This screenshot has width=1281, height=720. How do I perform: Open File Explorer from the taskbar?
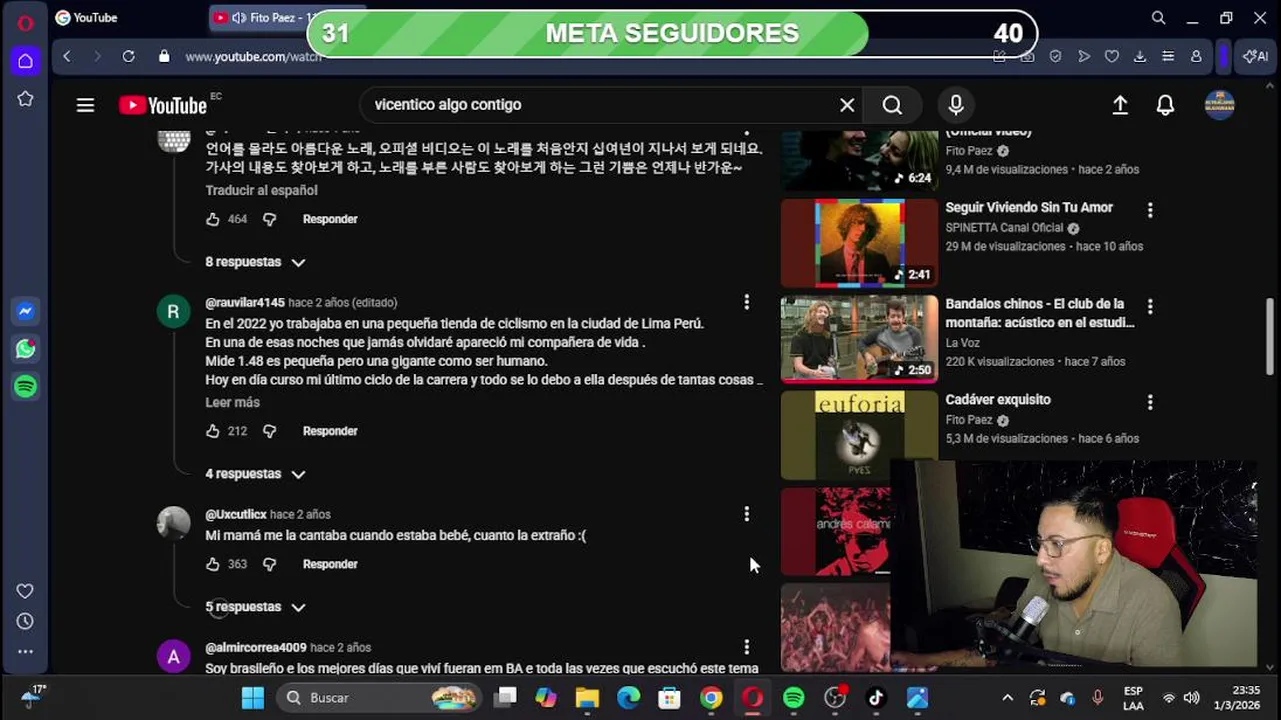(x=587, y=698)
